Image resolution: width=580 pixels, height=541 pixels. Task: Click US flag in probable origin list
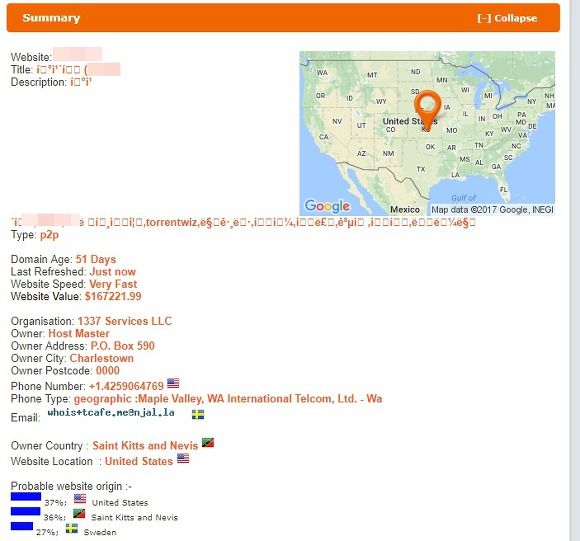(x=80, y=498)
